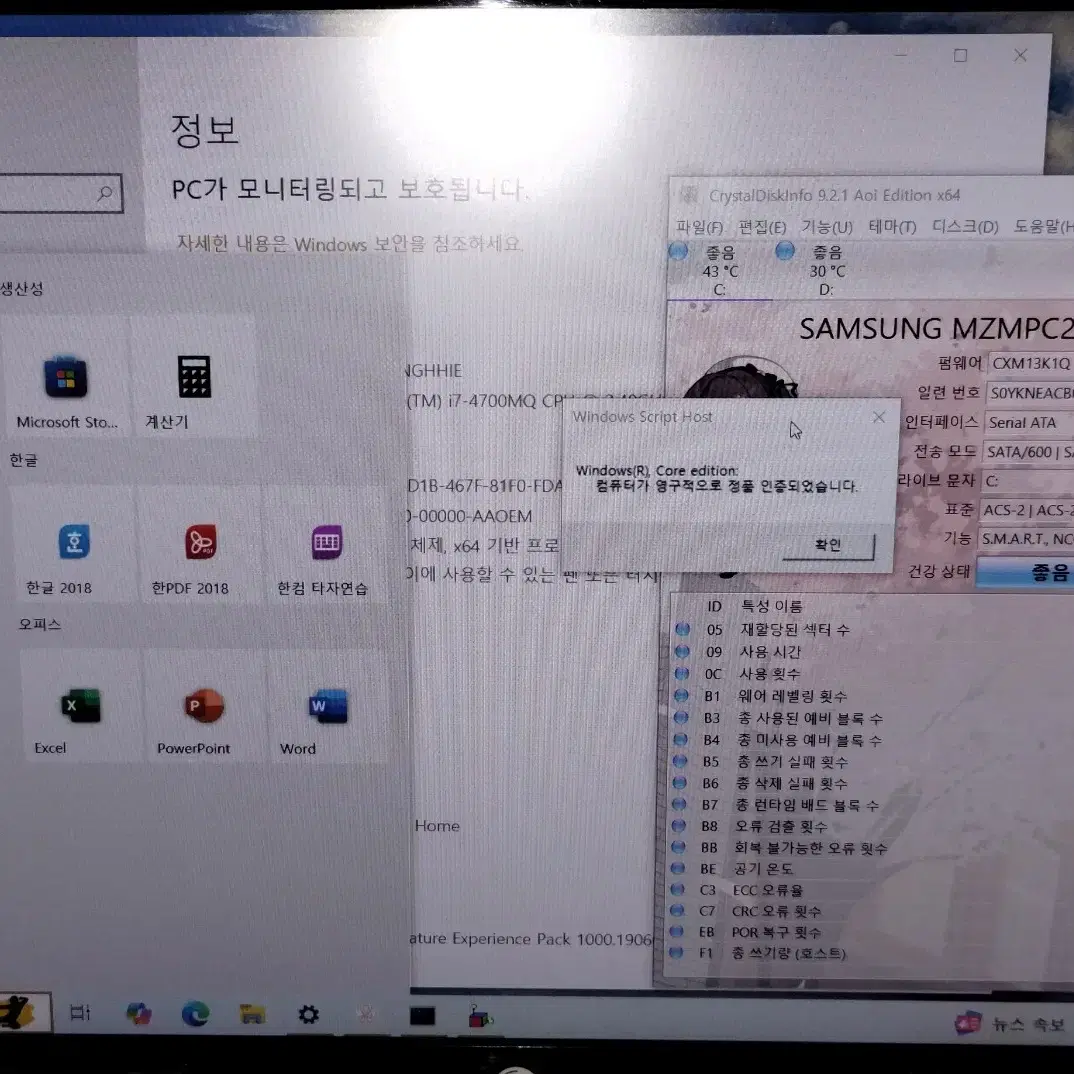
Task: Select the 공기 온도 attribute row
Action: tap(870, 869)
